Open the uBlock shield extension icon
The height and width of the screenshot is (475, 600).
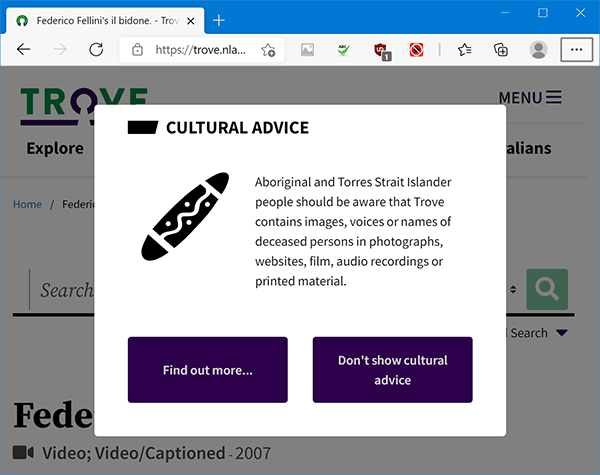pos(382,51)
